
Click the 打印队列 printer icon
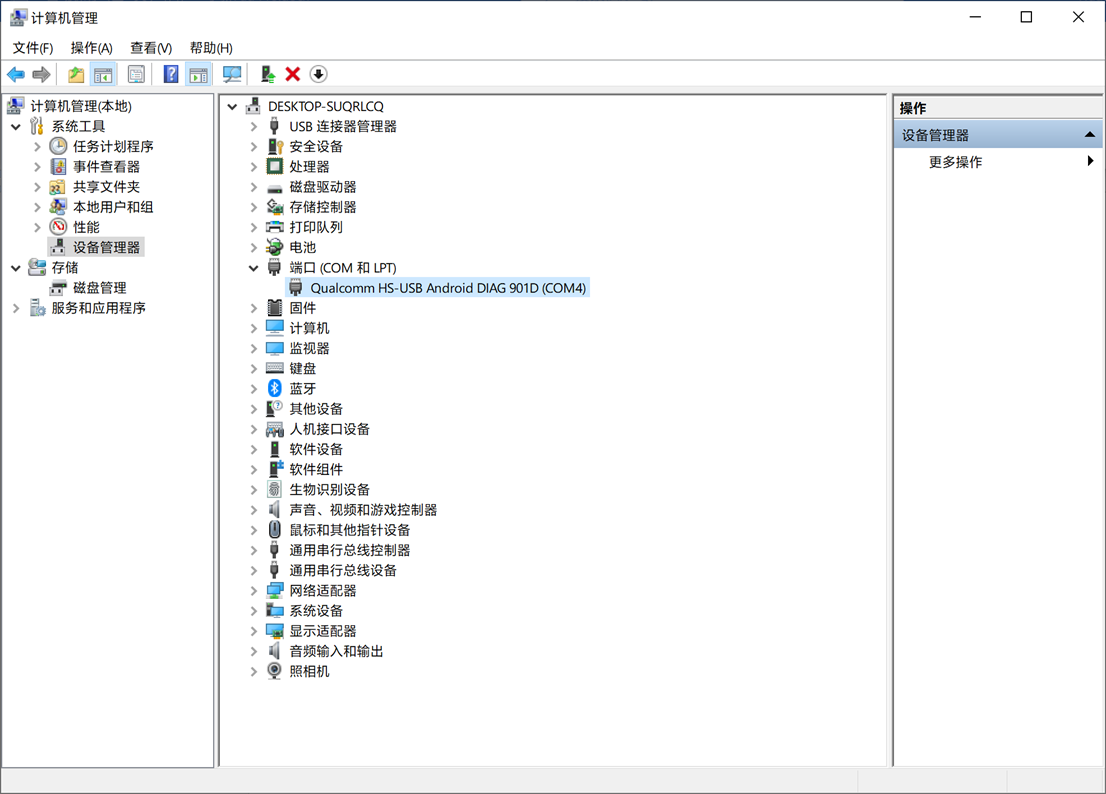tap(274, 227)
